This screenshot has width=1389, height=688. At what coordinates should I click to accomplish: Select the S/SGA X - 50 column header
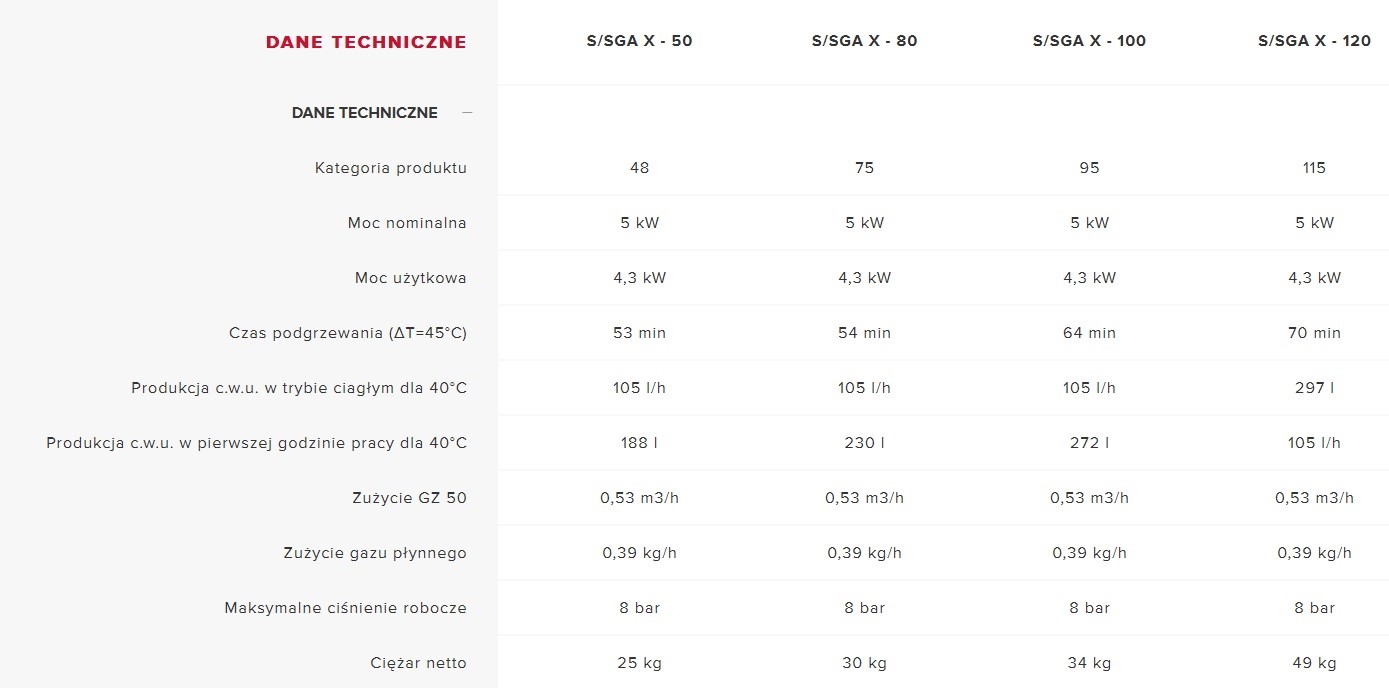tap(640, 41)
